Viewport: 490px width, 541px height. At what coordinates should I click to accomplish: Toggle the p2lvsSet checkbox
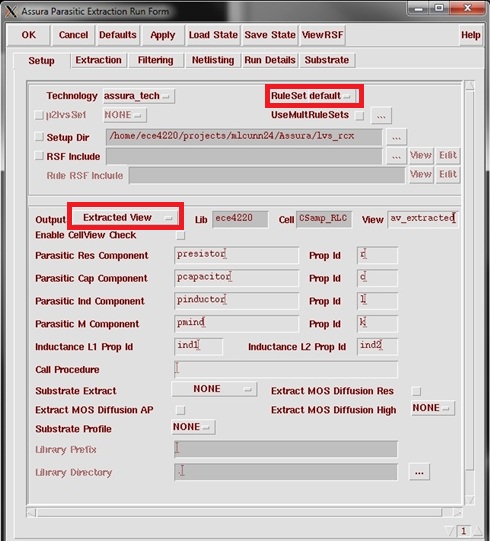[x=39, y=115]
